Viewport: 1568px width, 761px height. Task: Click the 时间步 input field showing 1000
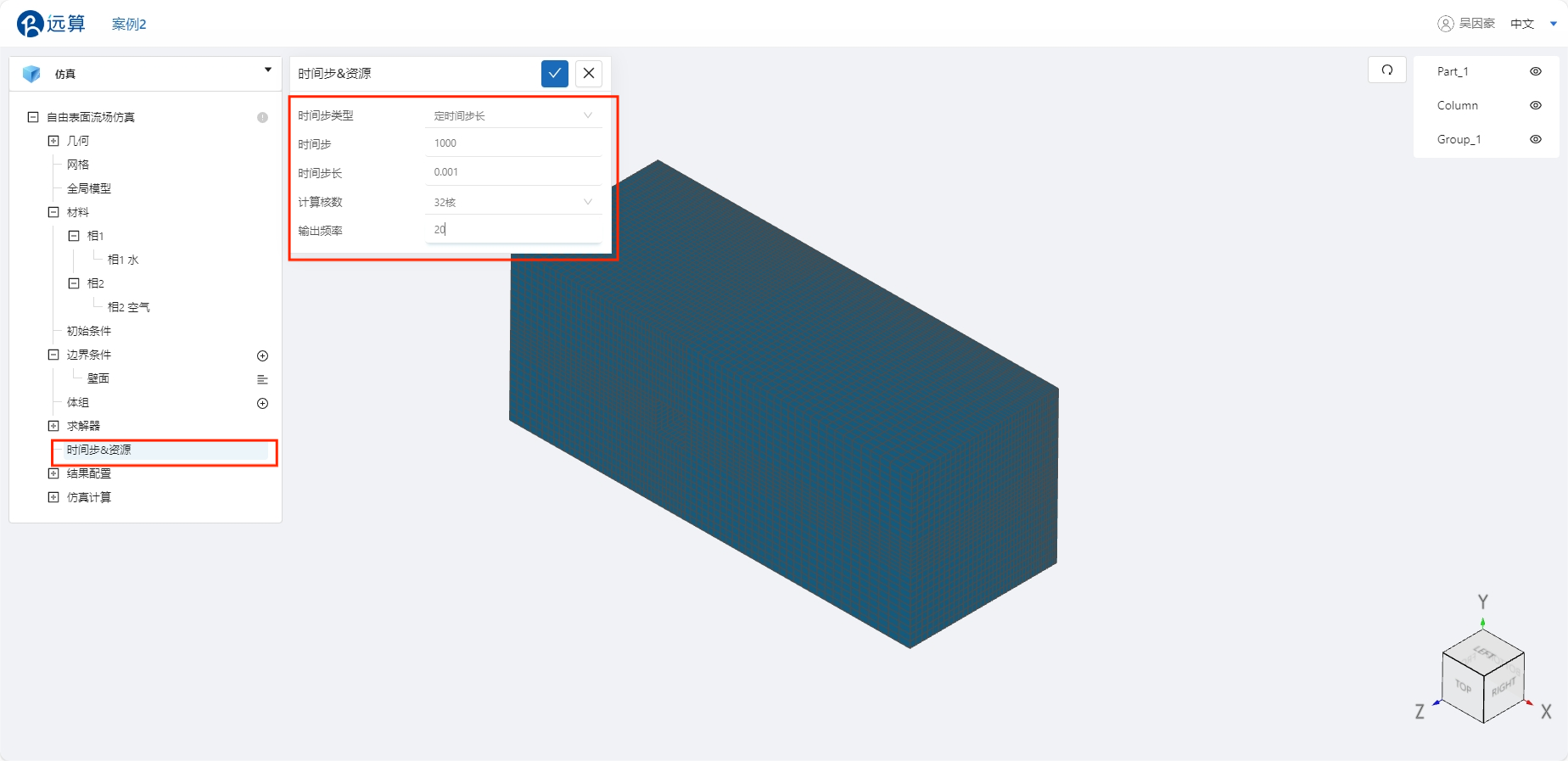(x=513, y=143)
